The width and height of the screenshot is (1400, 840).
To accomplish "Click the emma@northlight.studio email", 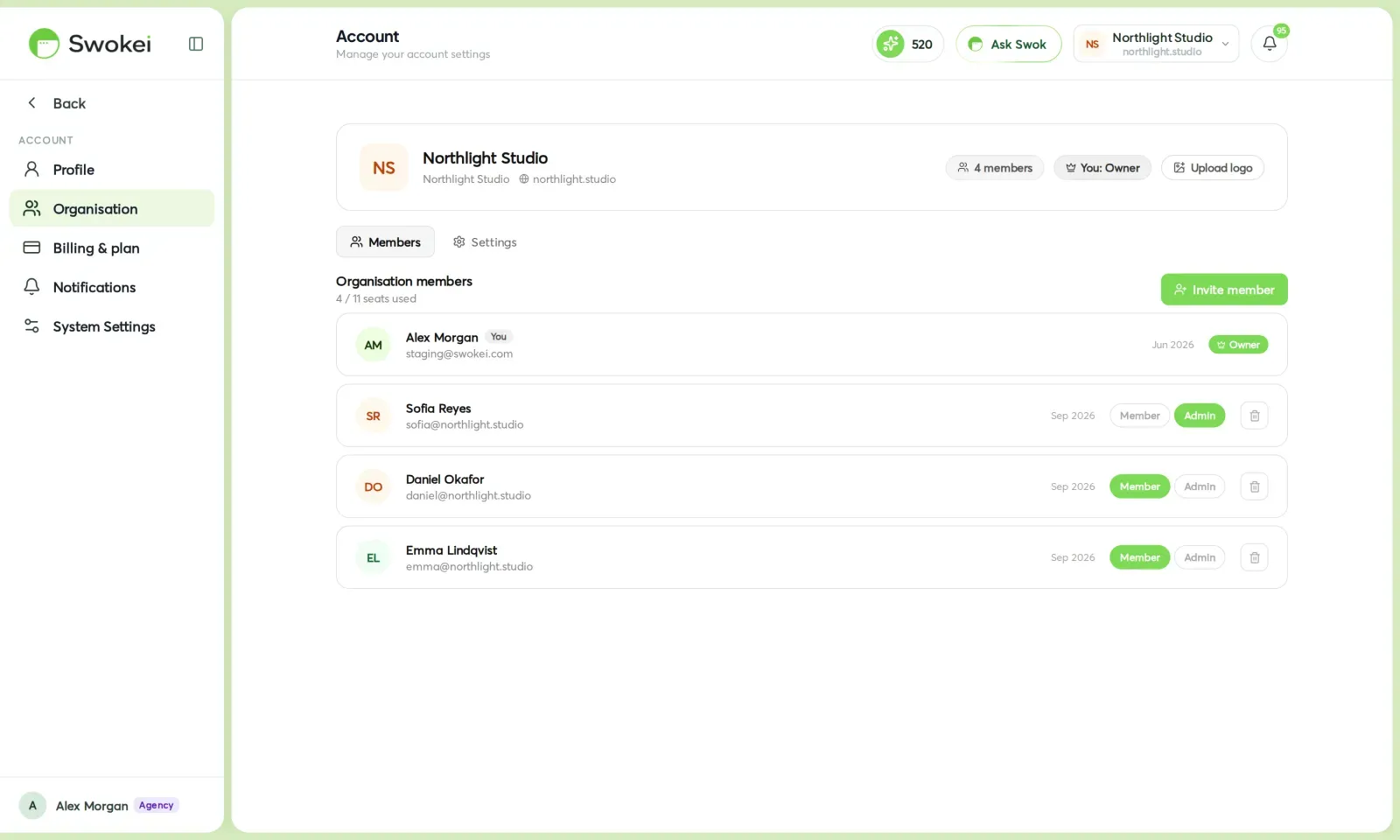I will [x=469, y=566].
